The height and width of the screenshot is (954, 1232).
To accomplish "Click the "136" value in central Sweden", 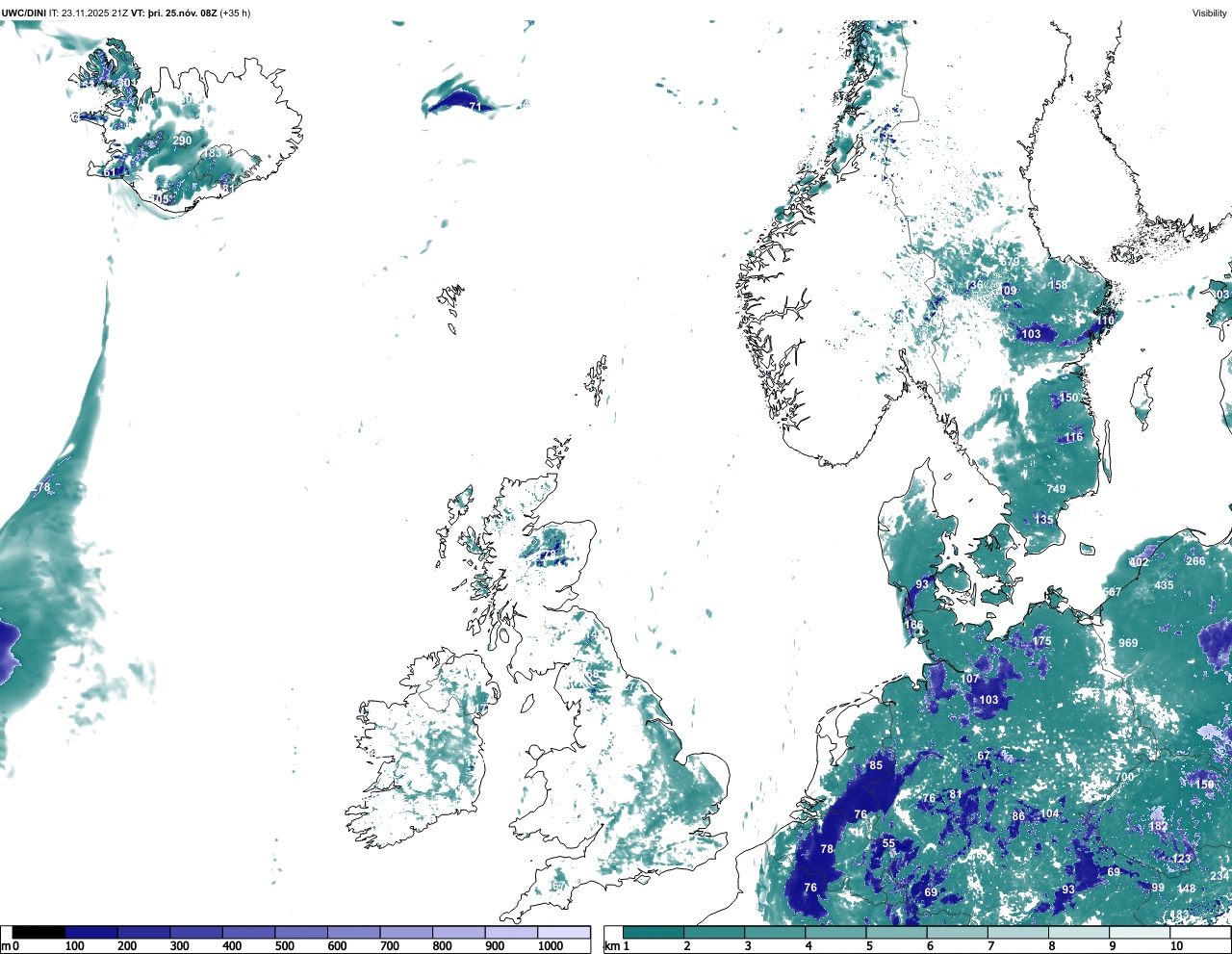I will click(974, 286).
